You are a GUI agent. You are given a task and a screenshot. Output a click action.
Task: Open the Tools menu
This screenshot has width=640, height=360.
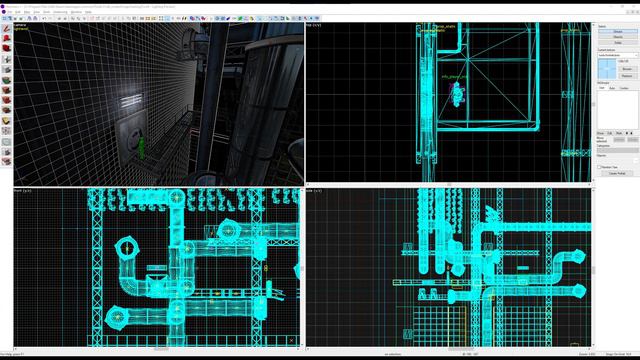click(x=47, y=12)
